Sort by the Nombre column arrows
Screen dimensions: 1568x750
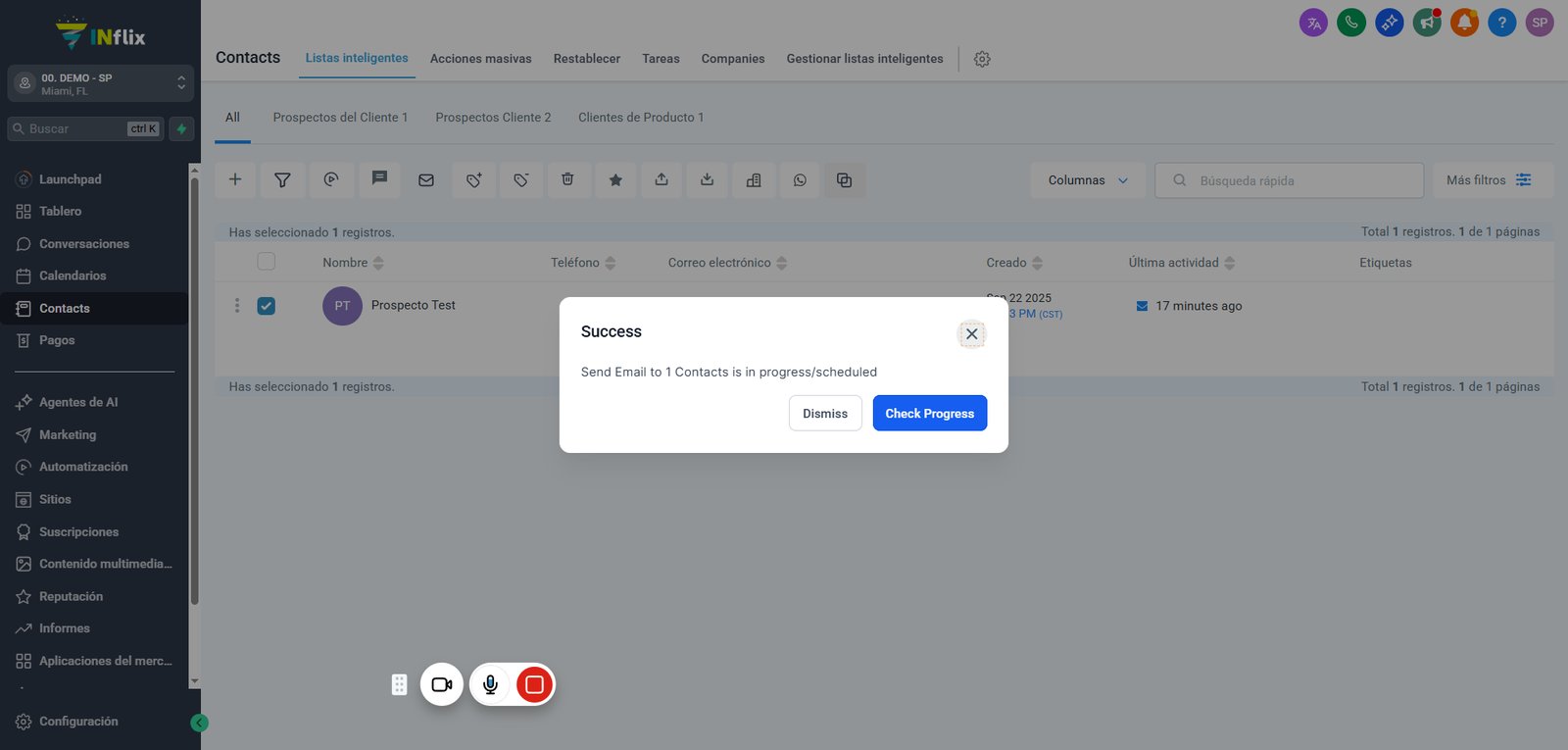tap(378, 263)
